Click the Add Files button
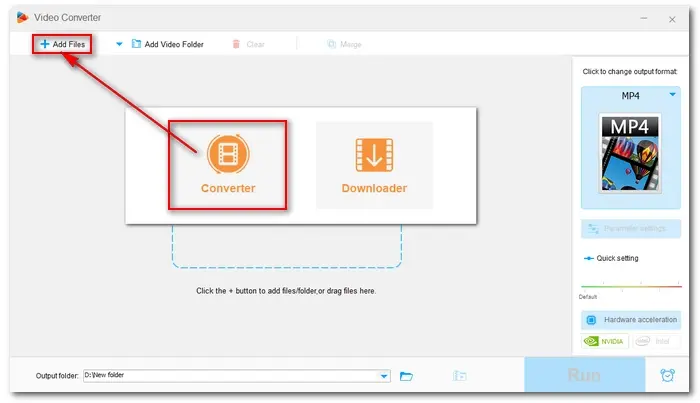This screenshot has width=700, height=403. point(62,44)
